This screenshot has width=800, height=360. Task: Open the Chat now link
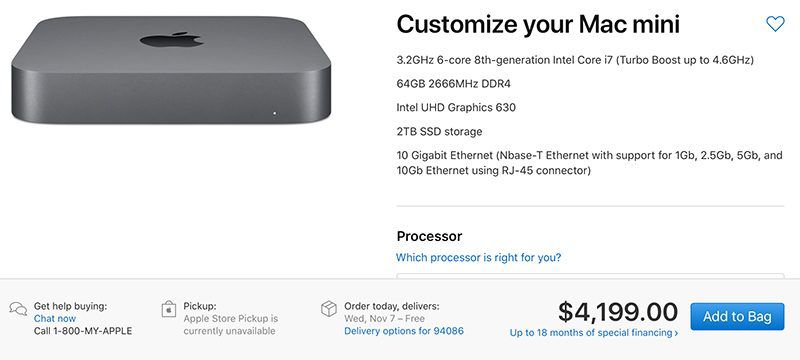[x=55, y=319]
